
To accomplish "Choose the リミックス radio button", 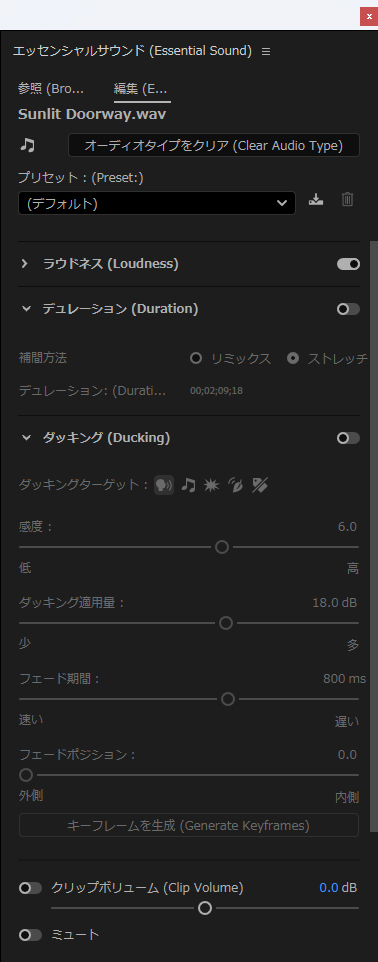I will pos(196,358).
